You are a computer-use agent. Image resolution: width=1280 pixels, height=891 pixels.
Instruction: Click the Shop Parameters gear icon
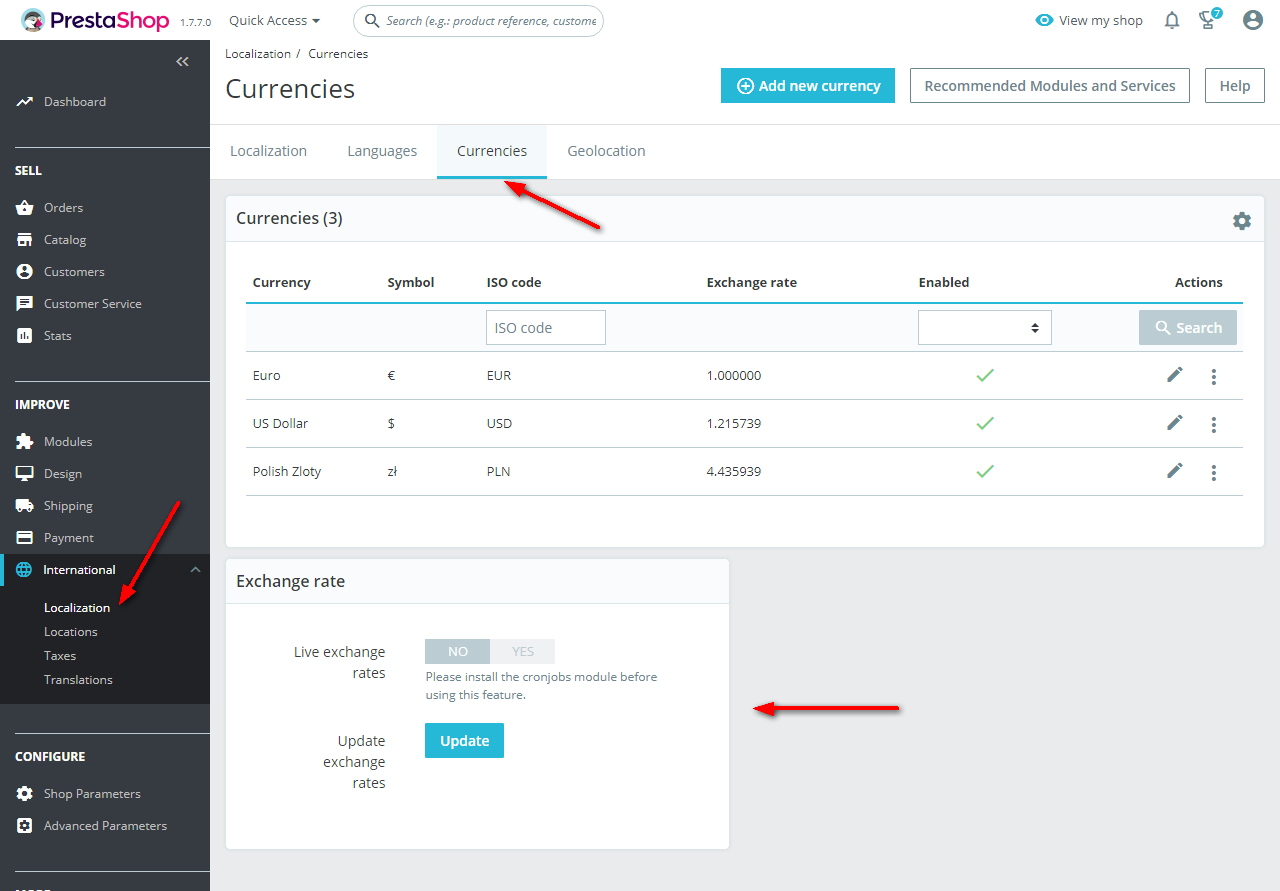(25, 794)
